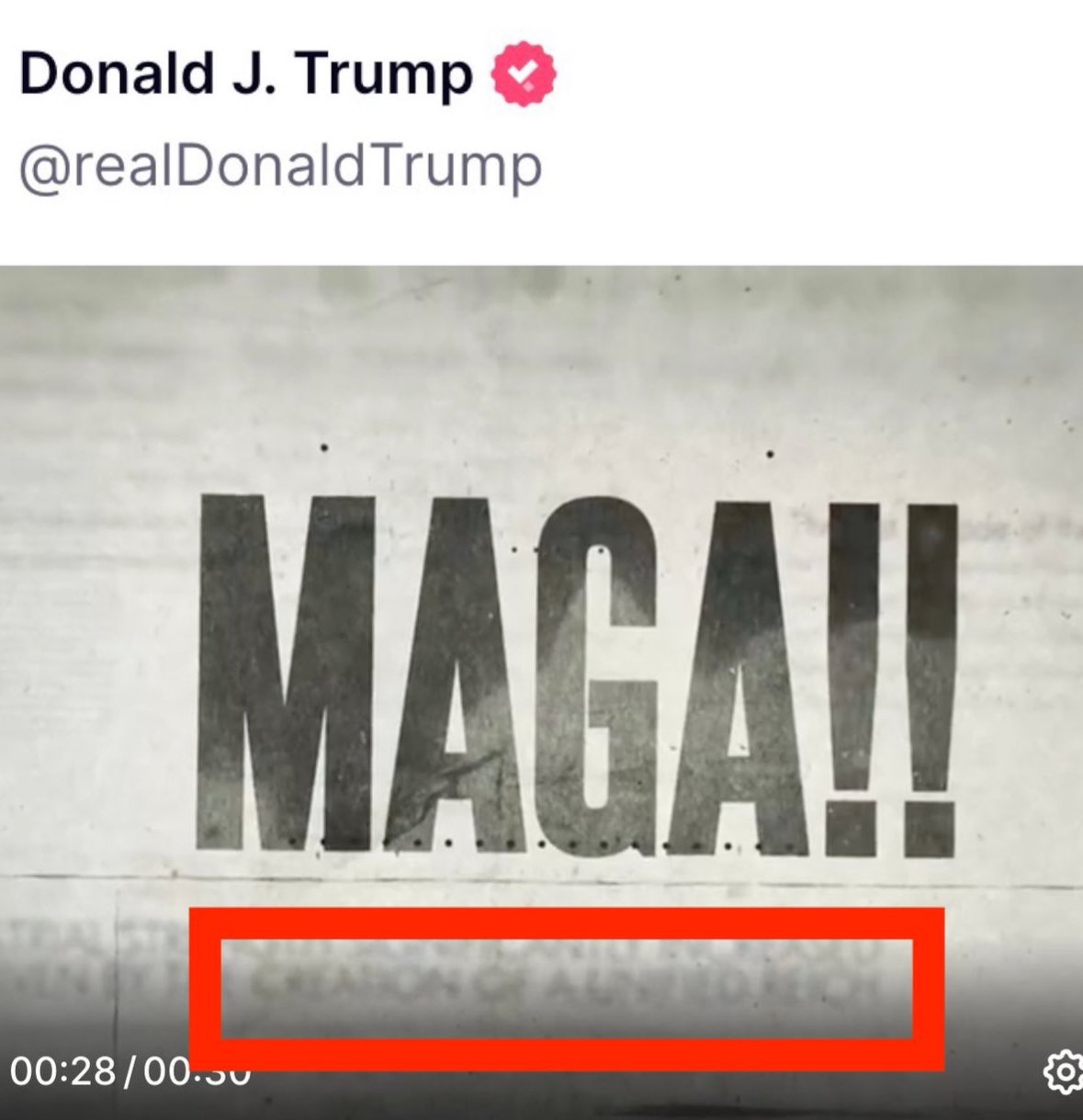Screen dimensions: 1083x1120
Task: Click the pink verified badge
Action: 525,74
